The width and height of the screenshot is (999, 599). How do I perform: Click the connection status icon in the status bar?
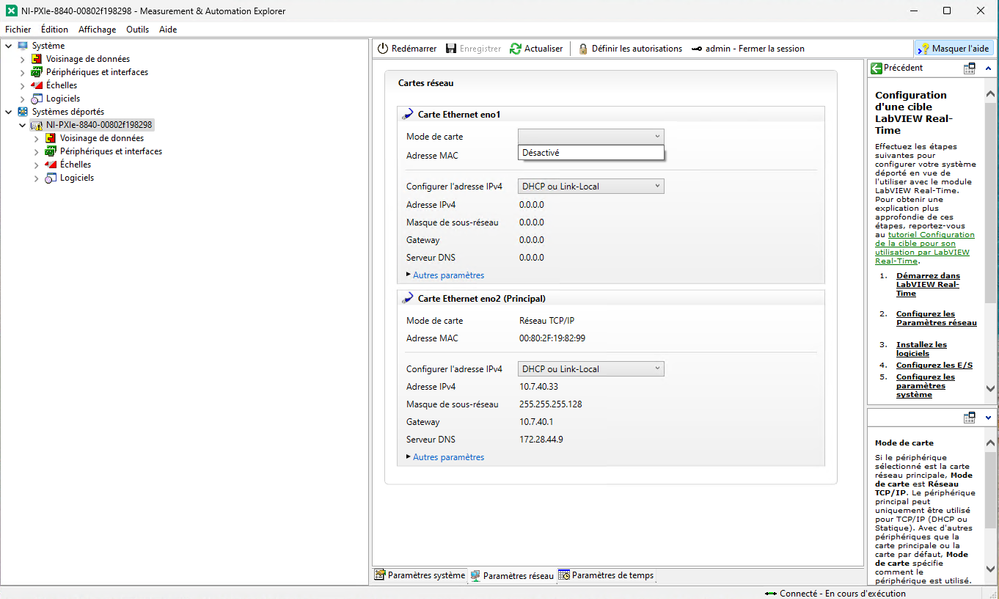(771, 593)
